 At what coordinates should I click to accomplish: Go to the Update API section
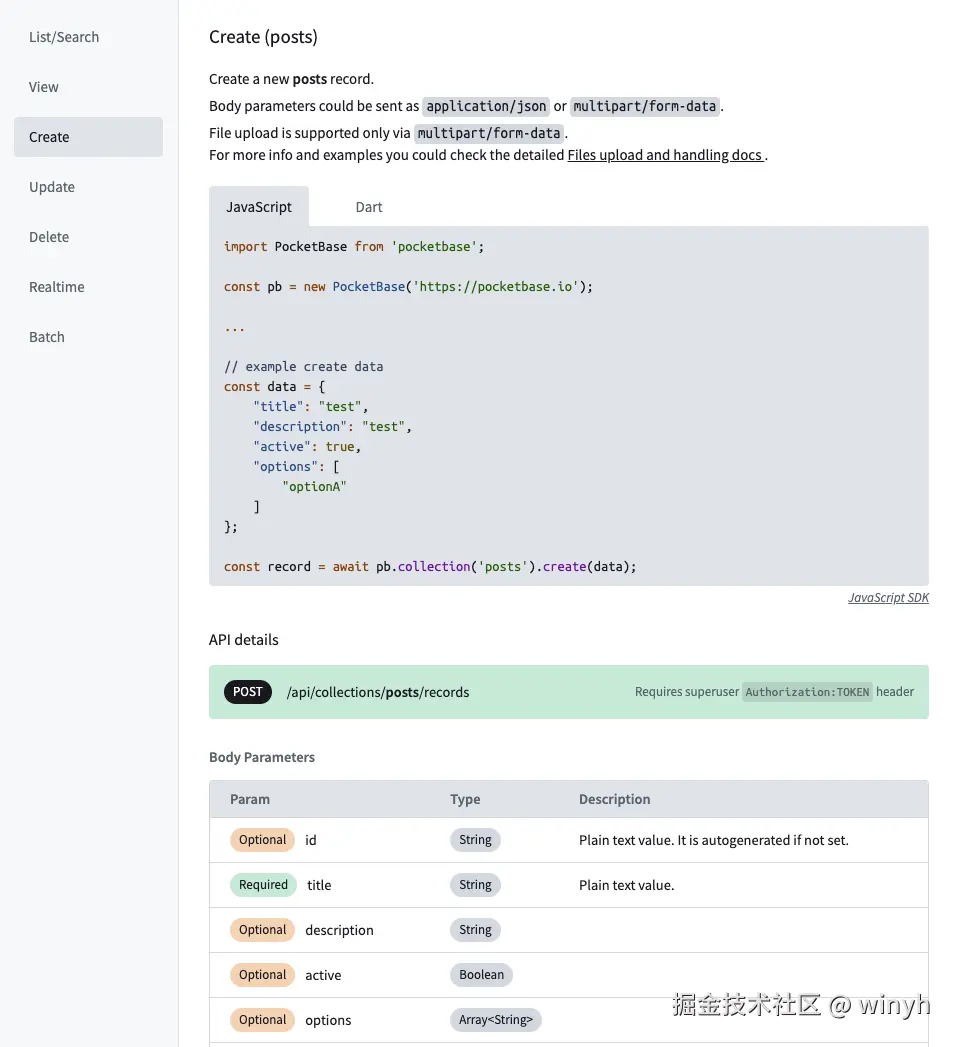(52, 187)
